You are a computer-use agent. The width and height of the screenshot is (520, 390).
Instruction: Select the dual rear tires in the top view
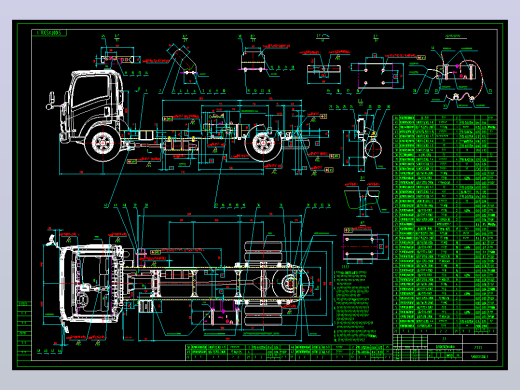coord(263,284)
